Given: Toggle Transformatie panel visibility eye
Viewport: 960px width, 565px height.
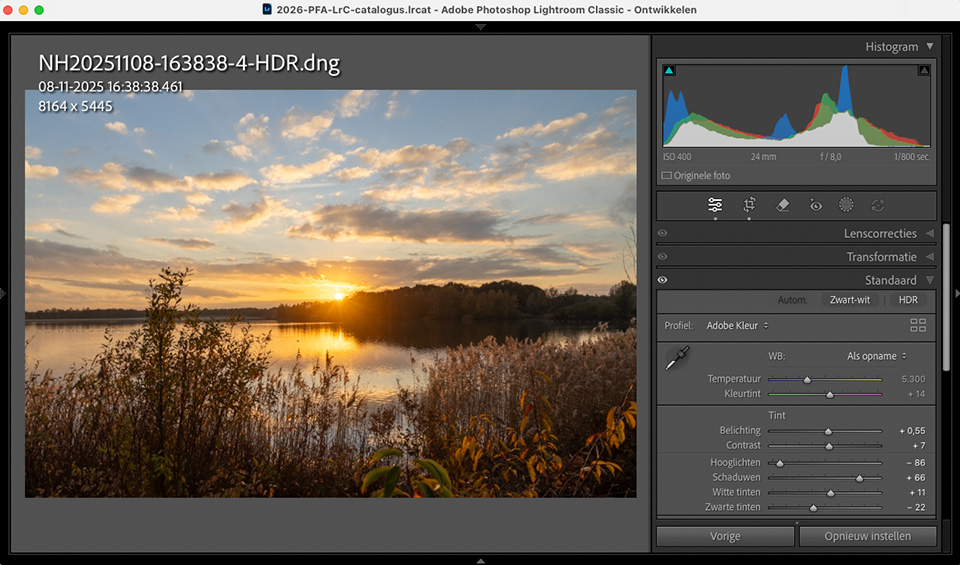Looking at the screenshot, I should pos(662,256).
